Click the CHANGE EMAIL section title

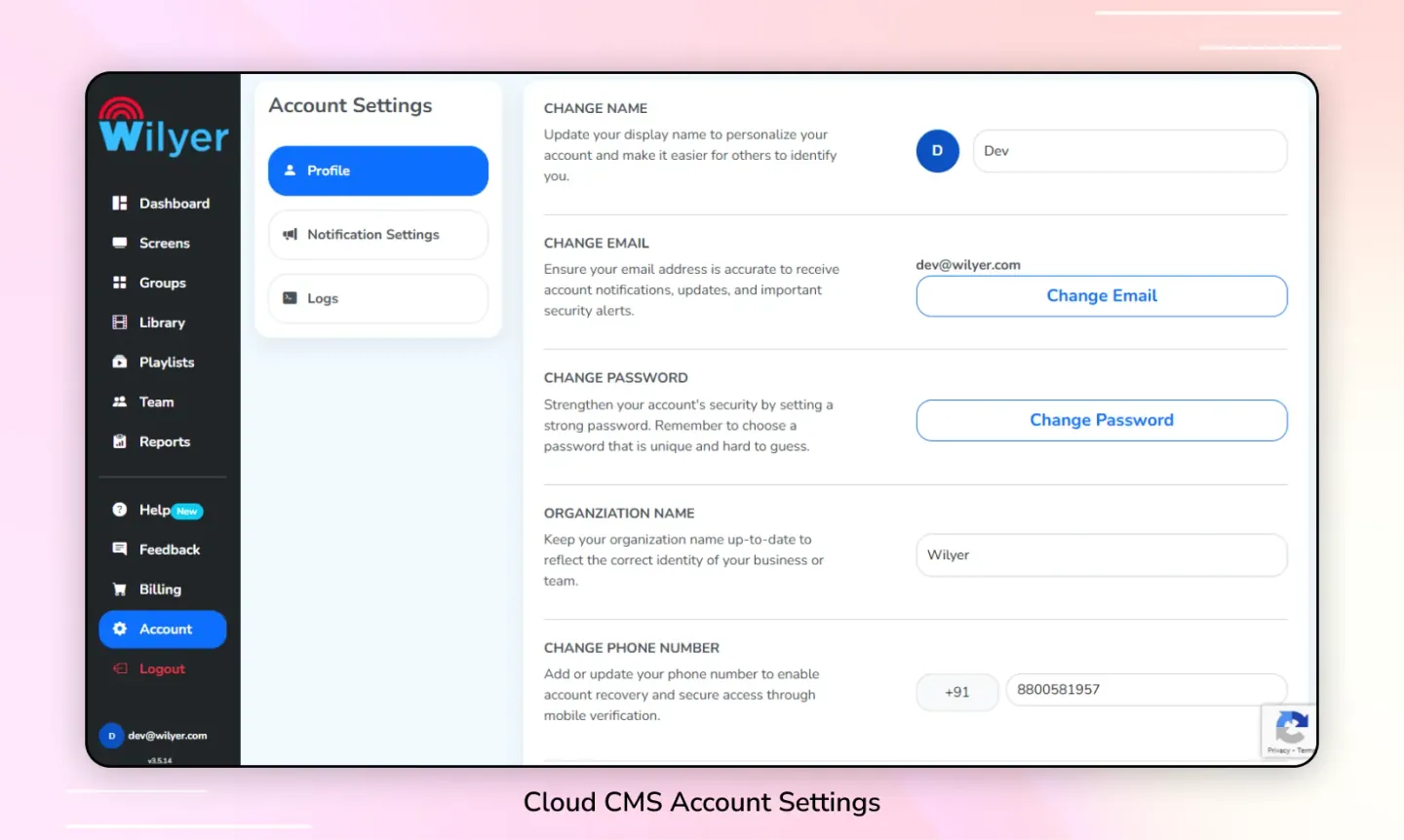tap(597, 243)
